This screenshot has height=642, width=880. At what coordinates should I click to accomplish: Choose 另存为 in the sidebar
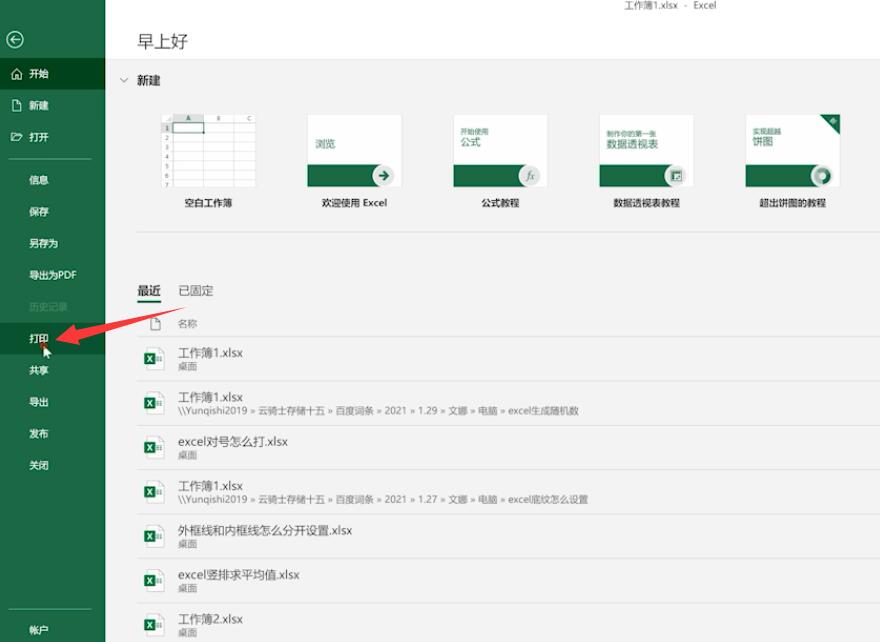pyautogui.click(x=52, y=244)
